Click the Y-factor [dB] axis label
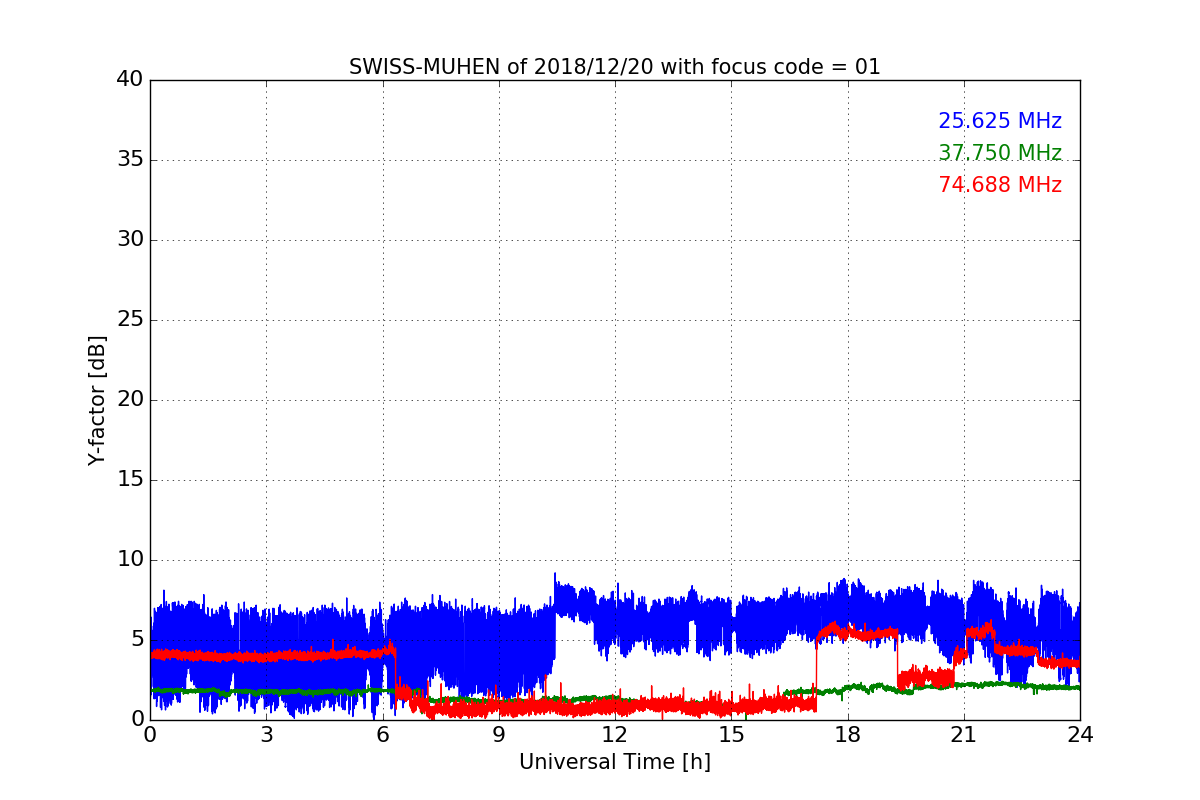The height and width of the screenshot is (800, 1200). (x=97, y=400)
